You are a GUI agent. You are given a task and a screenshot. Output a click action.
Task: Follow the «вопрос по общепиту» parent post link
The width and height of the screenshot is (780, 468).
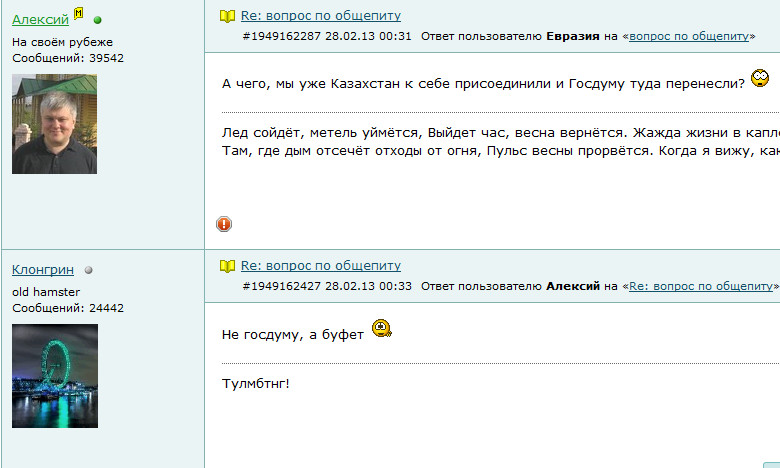(x=689, y=36)
